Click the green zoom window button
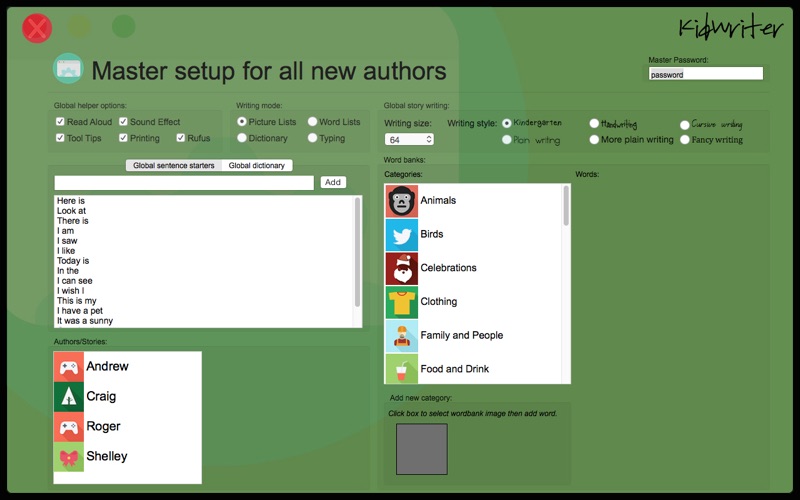 tap(123, 26)
